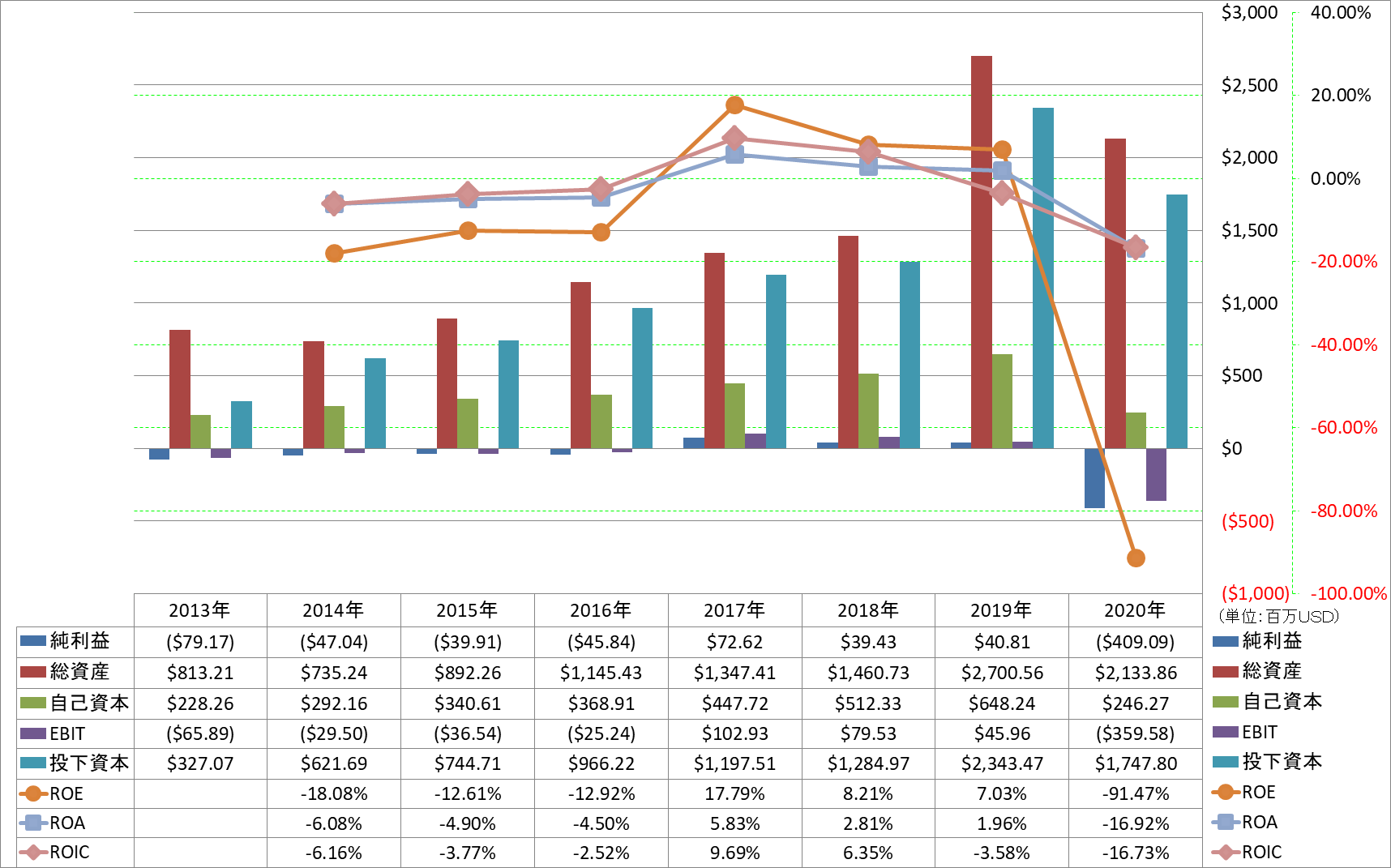Select the $72.62 net income cell

734,642
